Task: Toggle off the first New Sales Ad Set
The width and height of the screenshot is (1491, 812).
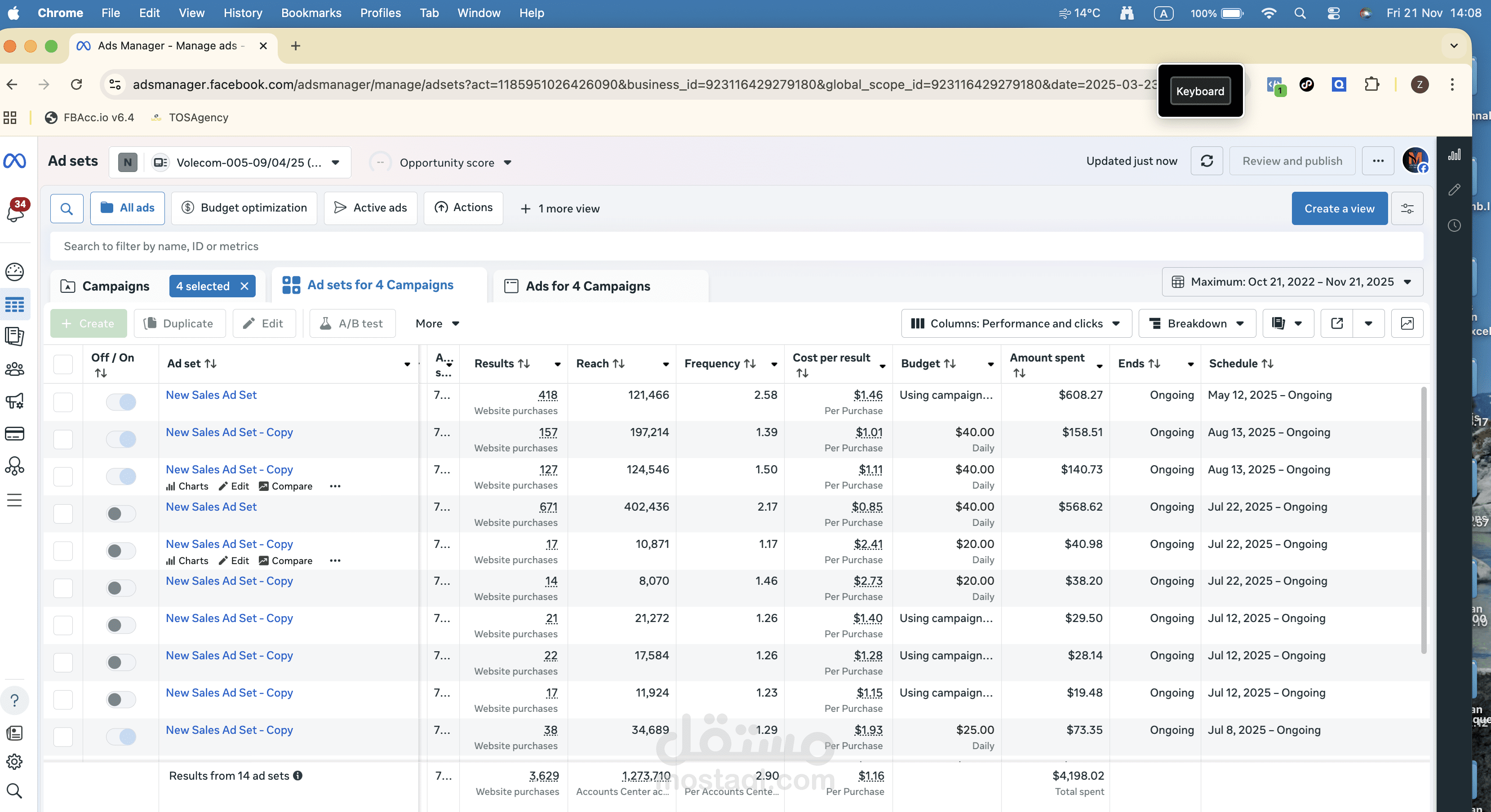Action: click(121, 402)
